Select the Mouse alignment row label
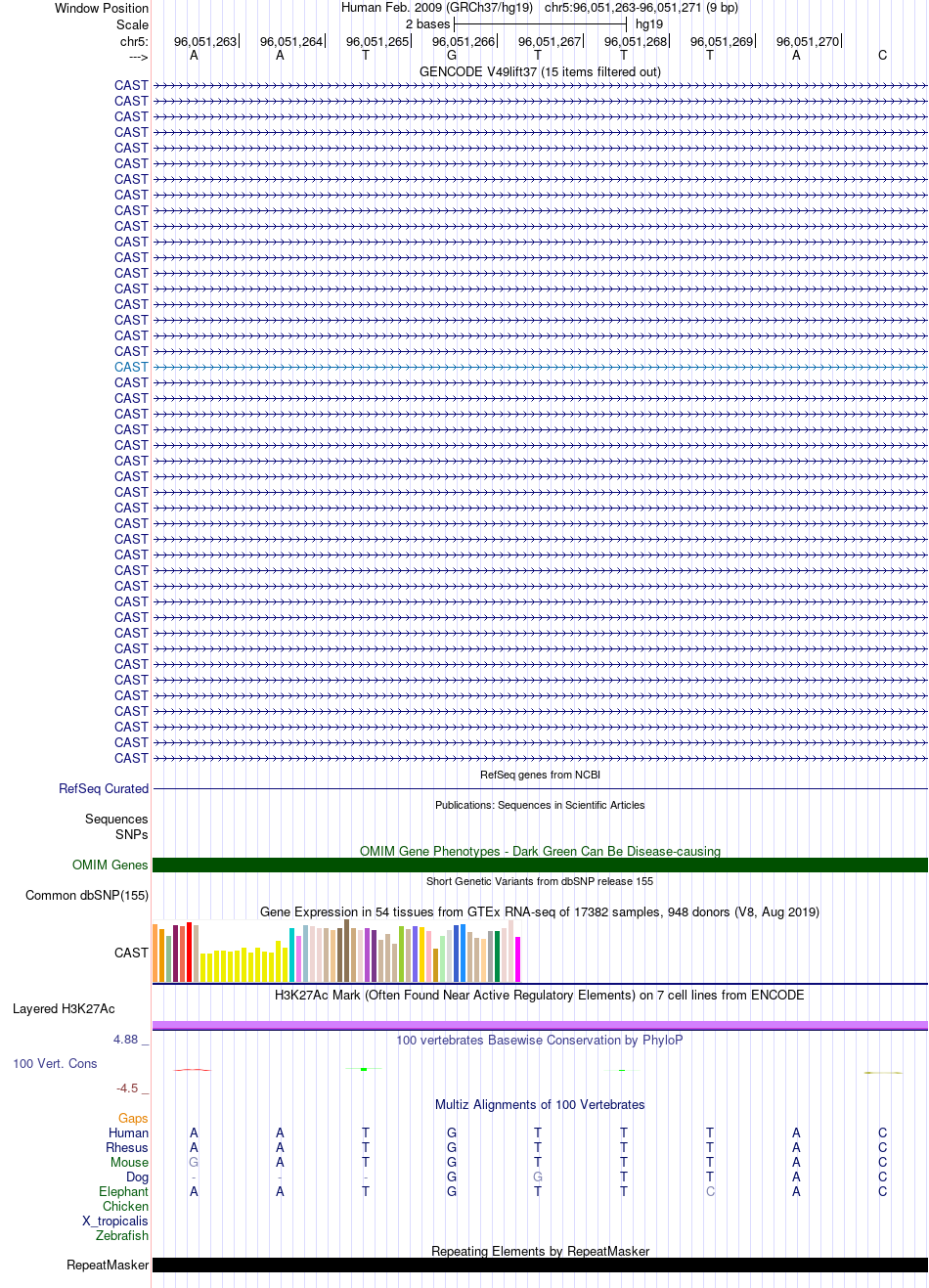Image resolution: width=929 pixels, height=1288 pixels. coord(129,1162)
